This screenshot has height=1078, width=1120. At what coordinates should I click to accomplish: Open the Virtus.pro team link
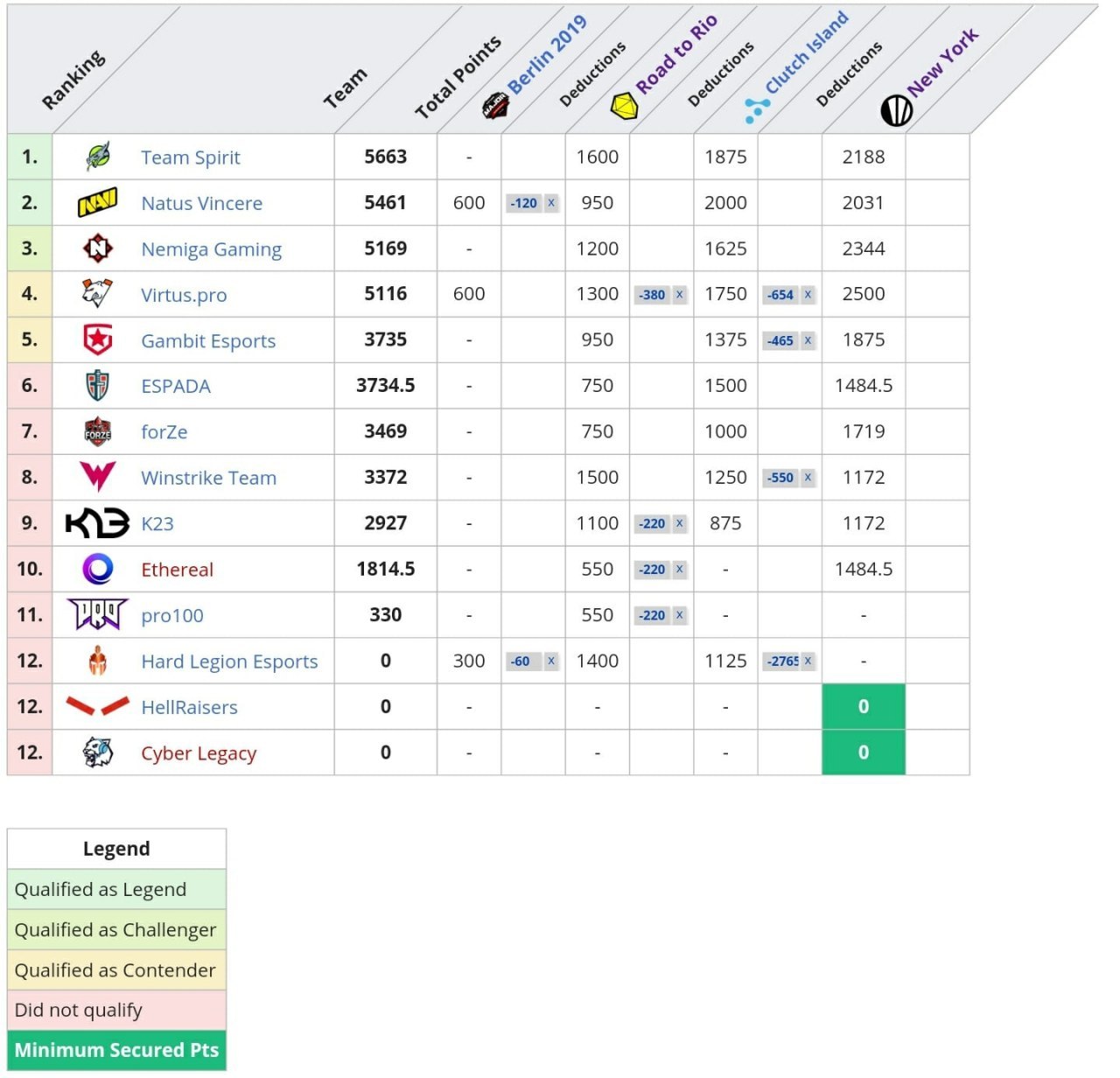click(x=184, y=295)
